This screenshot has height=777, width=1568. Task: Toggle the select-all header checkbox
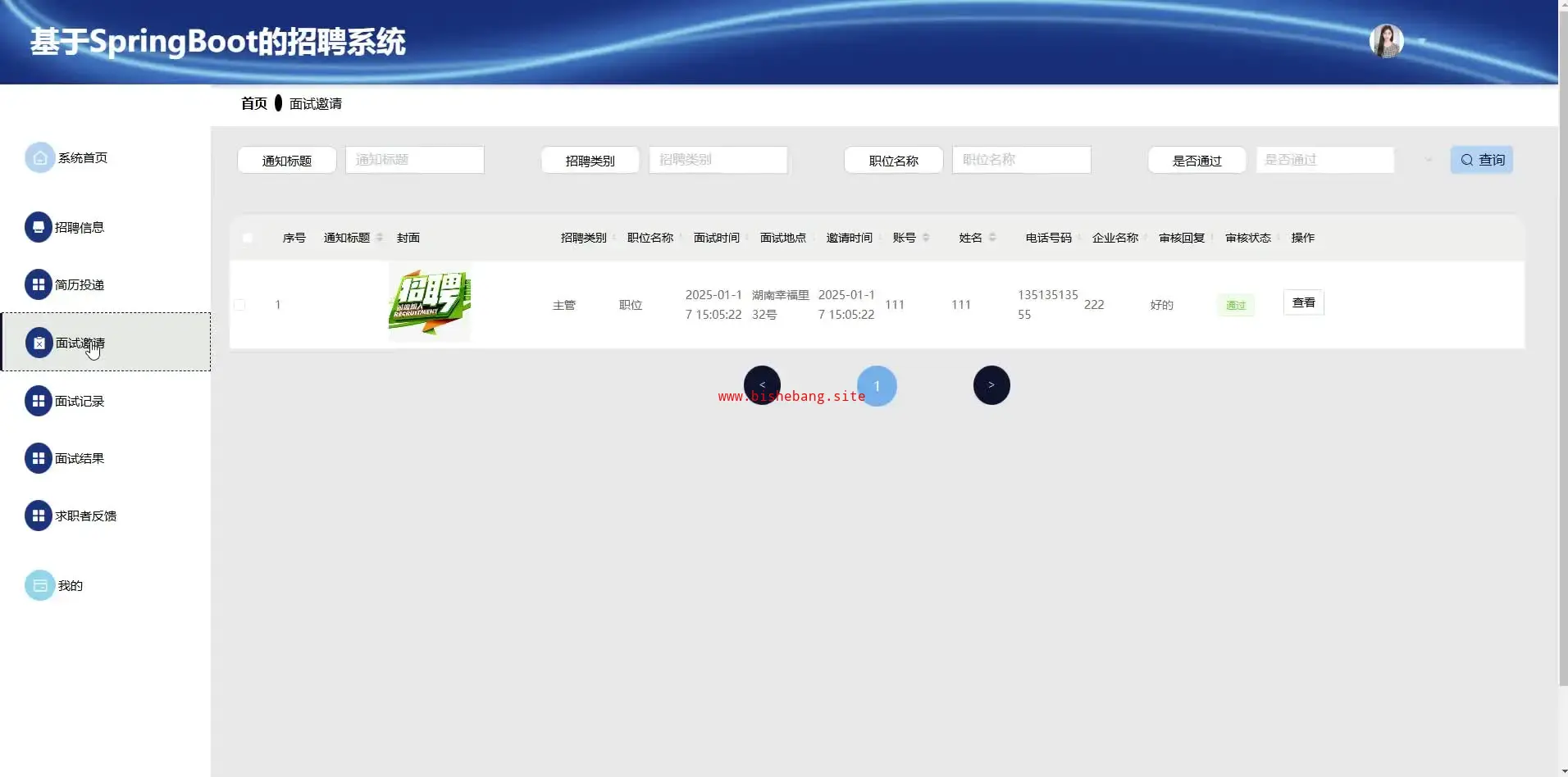coord(248,238)
